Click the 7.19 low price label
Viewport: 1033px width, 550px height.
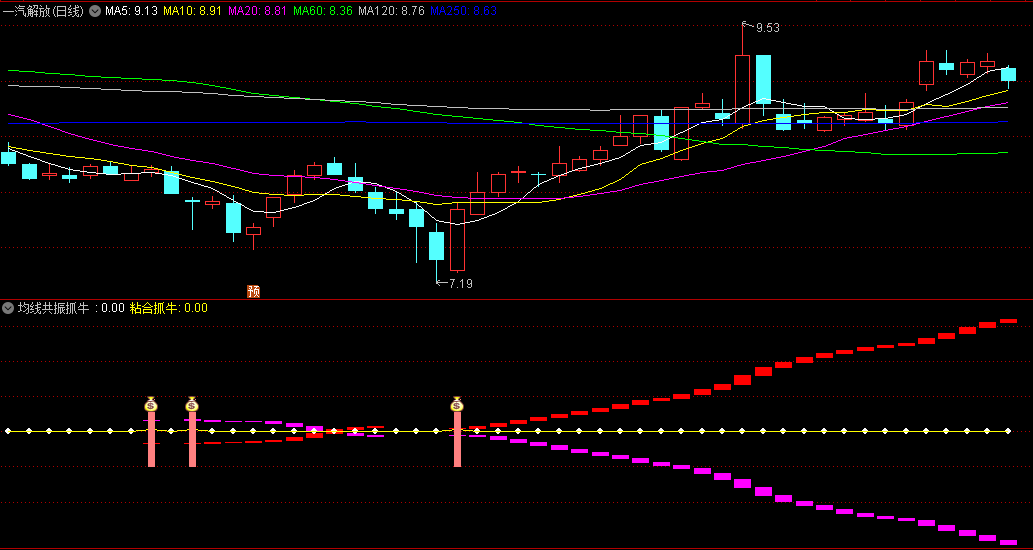[461, 284]
